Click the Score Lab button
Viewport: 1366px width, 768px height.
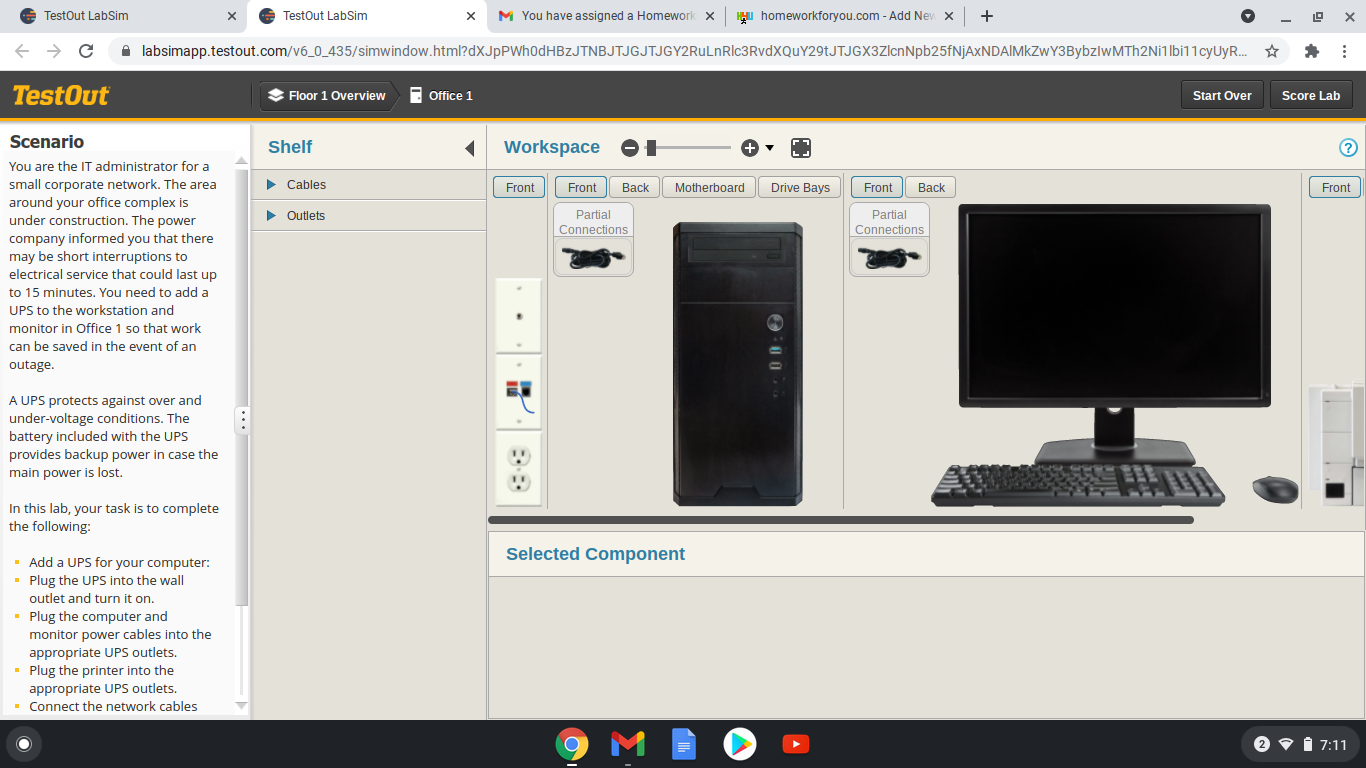(x=1310, y=96)
